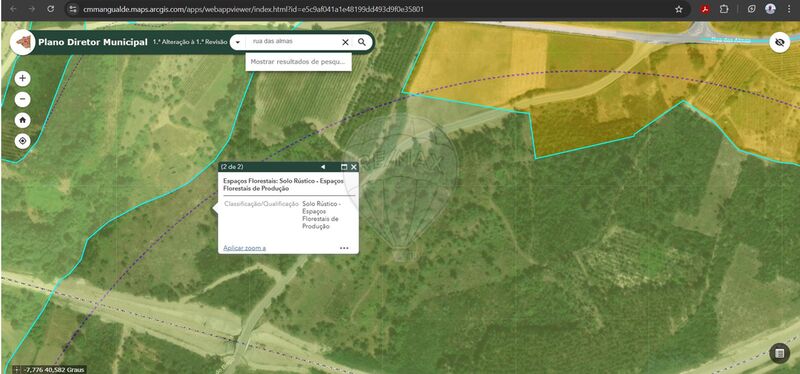The height and width of the screenshot is (374, 800).
Task: Bookmark this page with star icon
Action: click(679, 9)
